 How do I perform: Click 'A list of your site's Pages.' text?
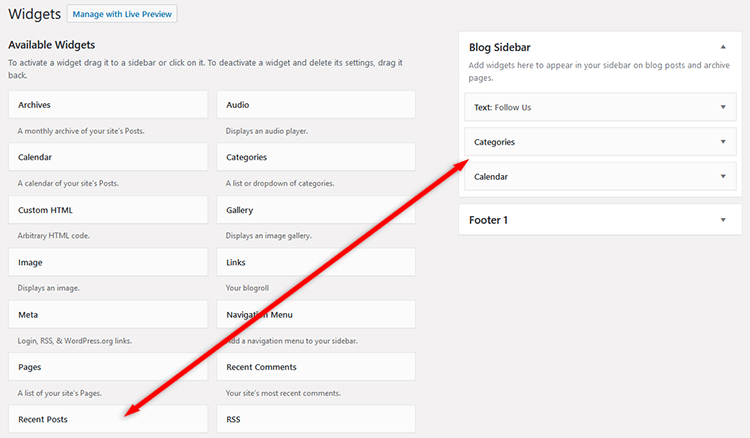click(x=59, y=393)
